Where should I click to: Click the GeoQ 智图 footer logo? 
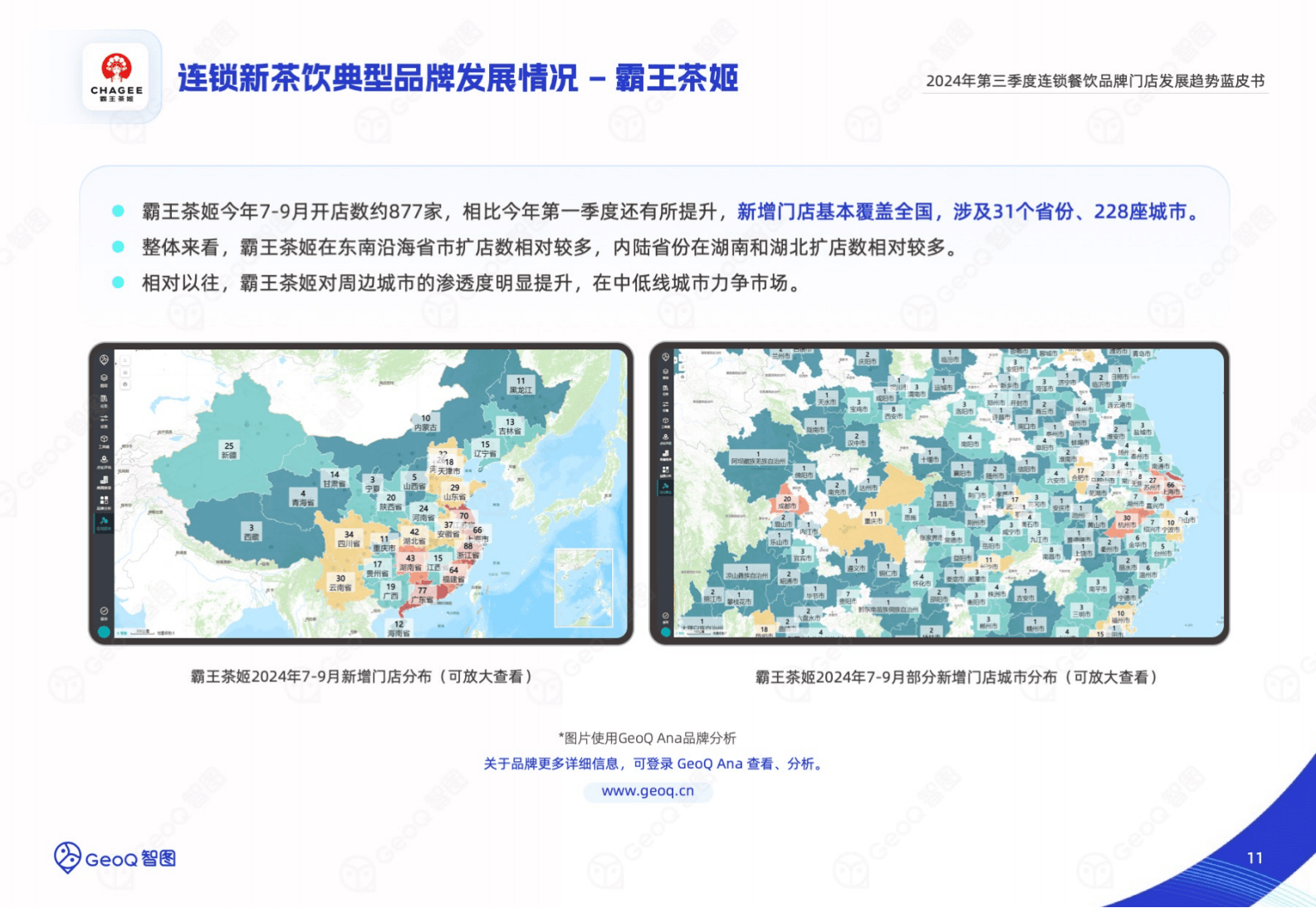[115, 857]
